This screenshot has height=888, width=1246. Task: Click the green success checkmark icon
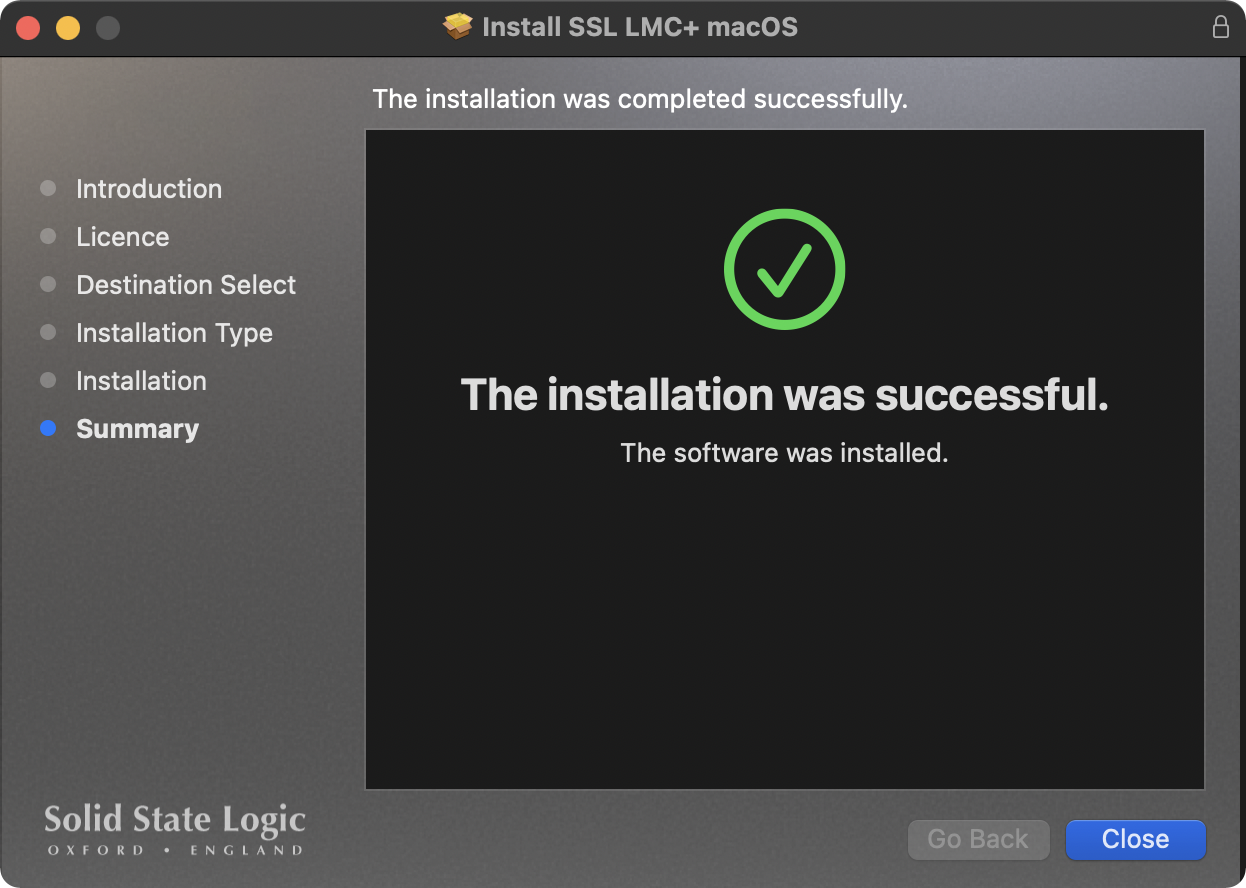[784, 268]
